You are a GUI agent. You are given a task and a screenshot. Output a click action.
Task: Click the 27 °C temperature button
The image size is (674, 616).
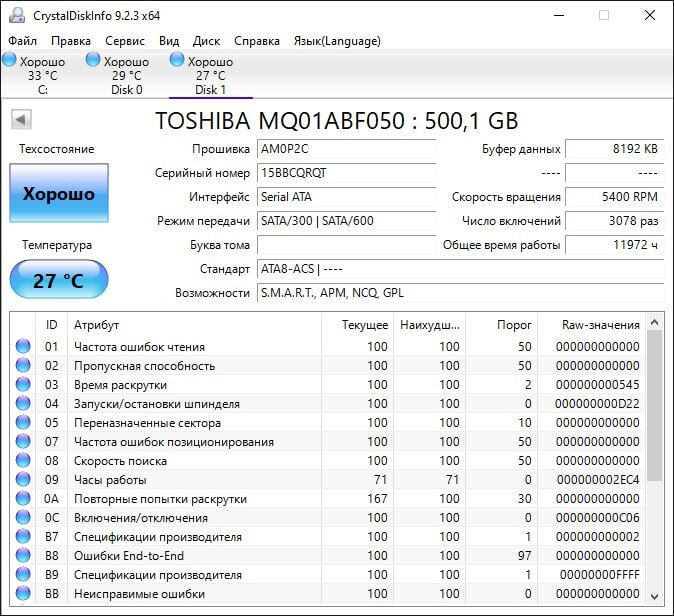[x=59, y=280]
